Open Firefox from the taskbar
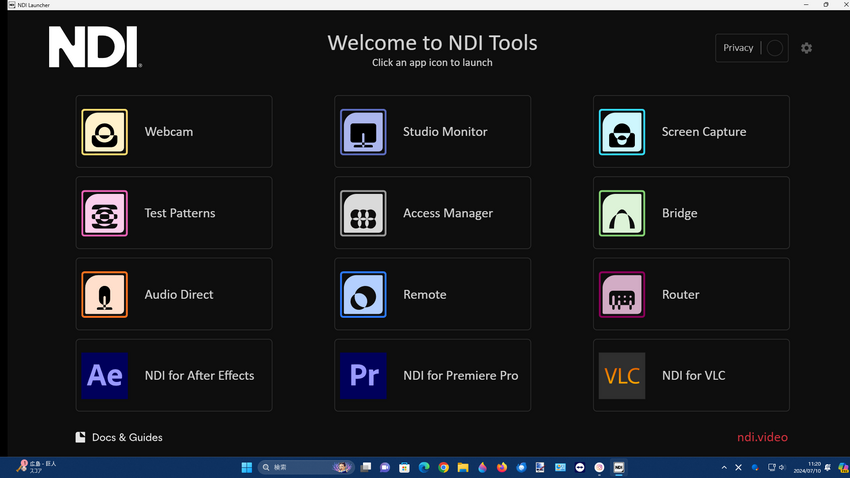 point(502,467)
